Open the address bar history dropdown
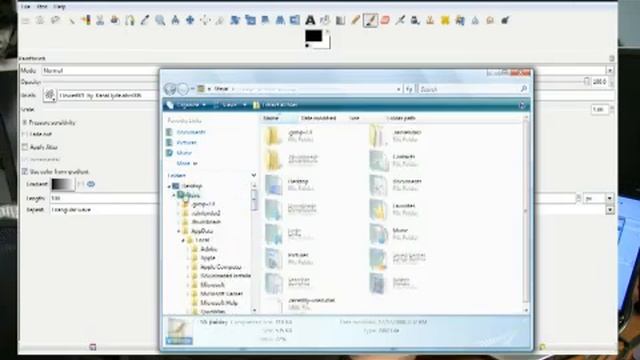Viewport: 640px width, 360px height. 398,89
